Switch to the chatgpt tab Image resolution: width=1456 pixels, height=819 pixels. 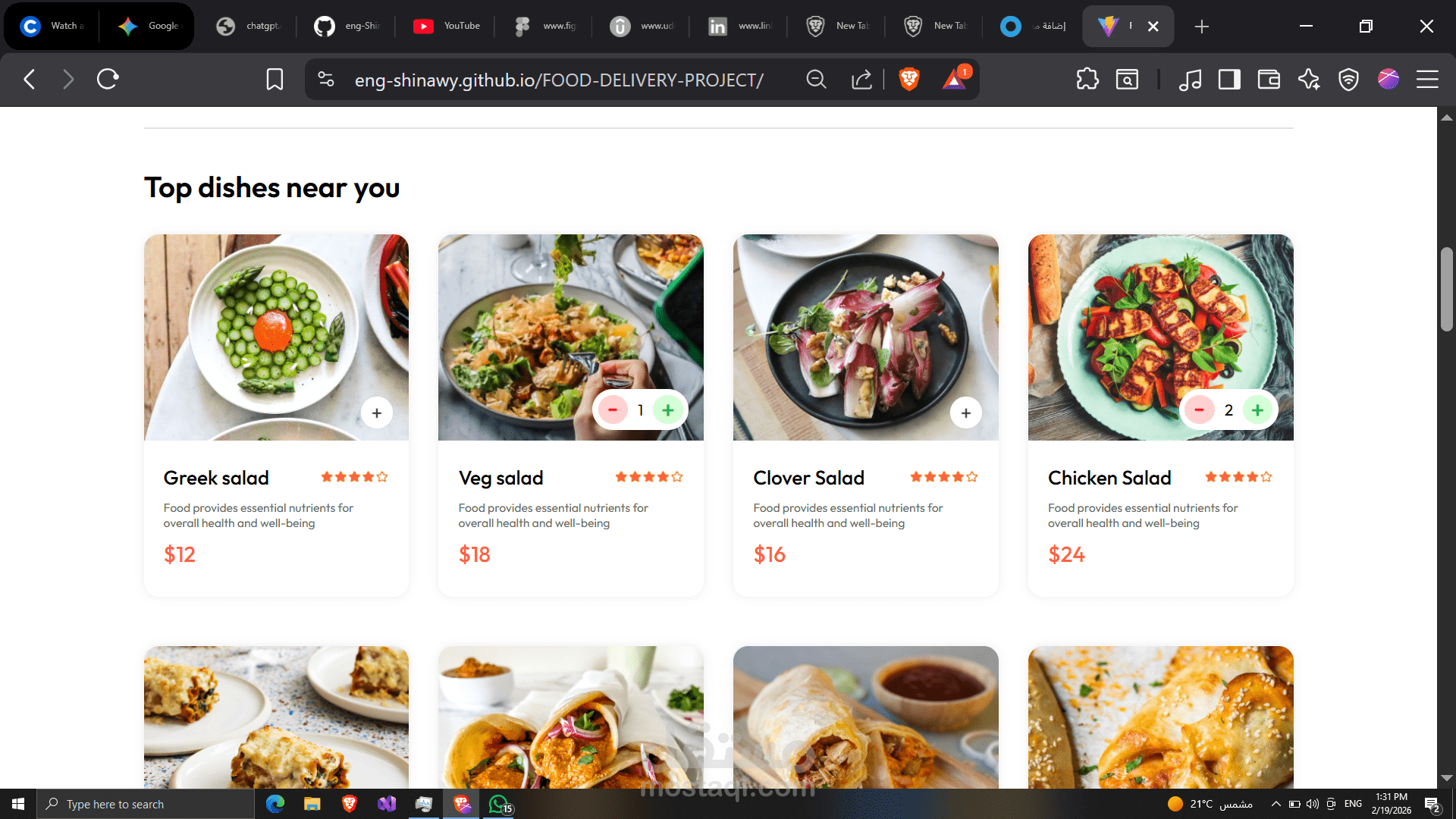[x=250, y=26]
